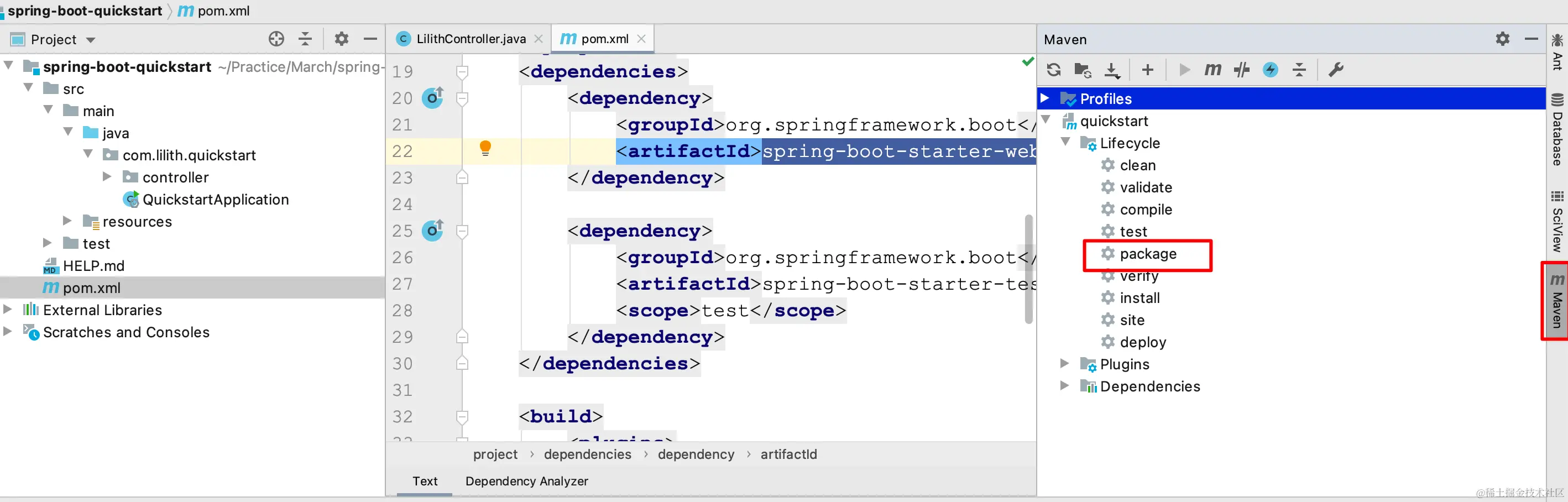Select pom.xml in Project tree

tap(91, 288)
